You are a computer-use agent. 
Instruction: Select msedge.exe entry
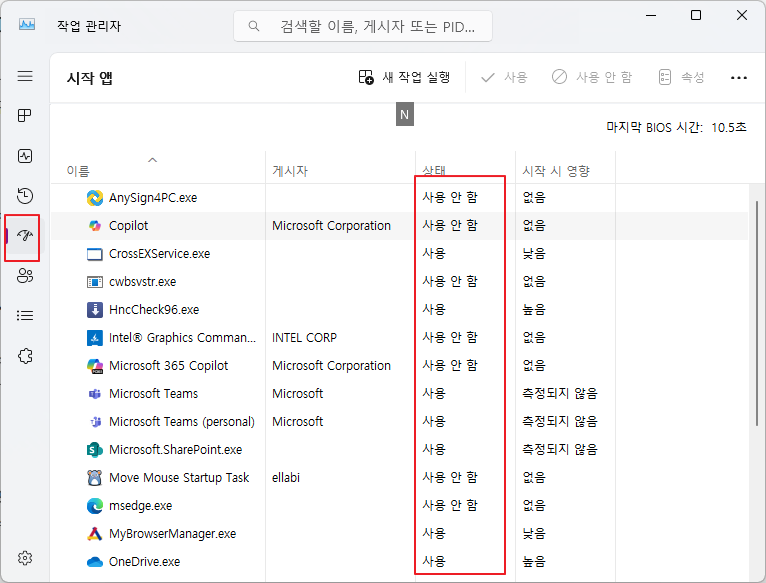[x=140, y=506]
